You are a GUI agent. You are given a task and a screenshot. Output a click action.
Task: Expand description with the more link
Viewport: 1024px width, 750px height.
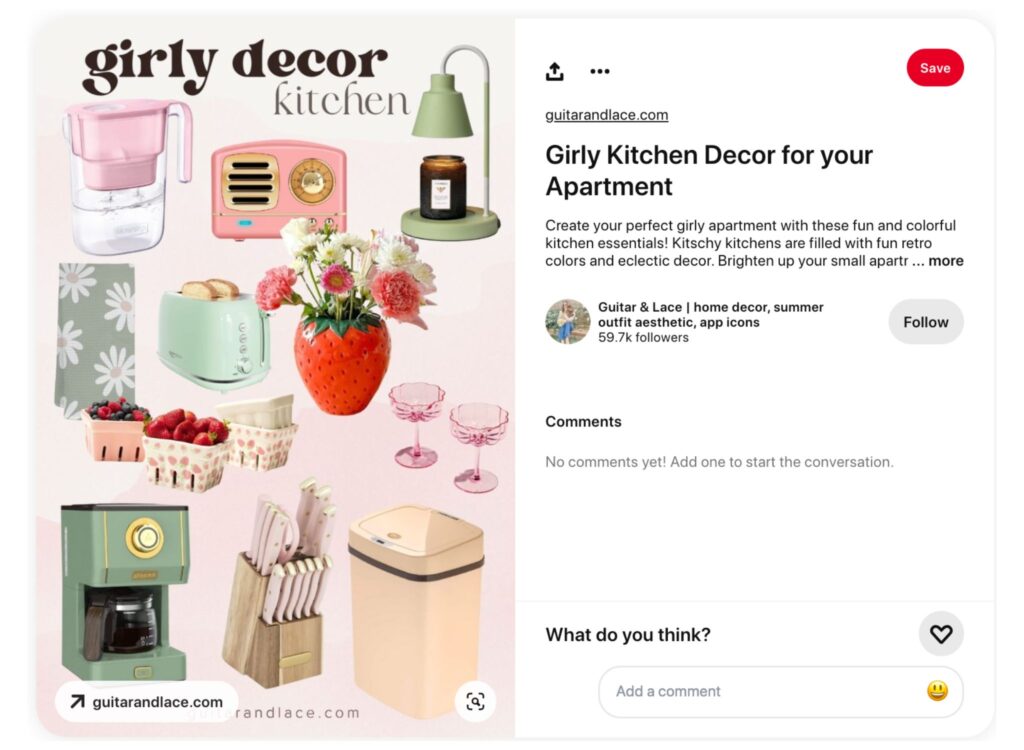tap(946, 261)
